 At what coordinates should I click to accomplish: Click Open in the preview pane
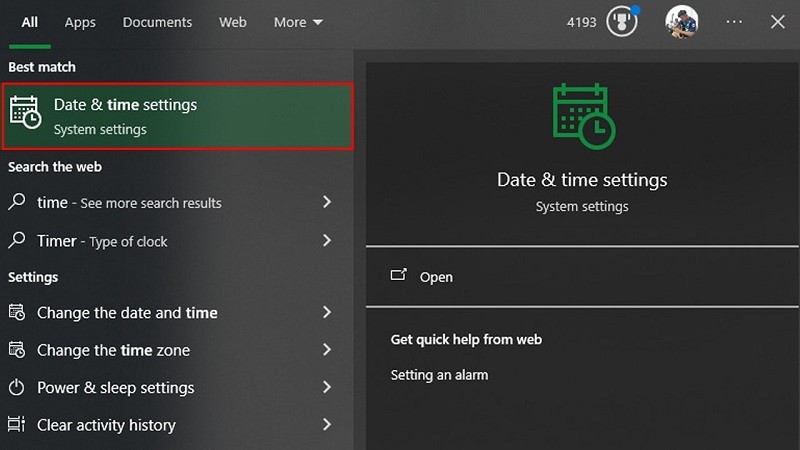[436, 277]
